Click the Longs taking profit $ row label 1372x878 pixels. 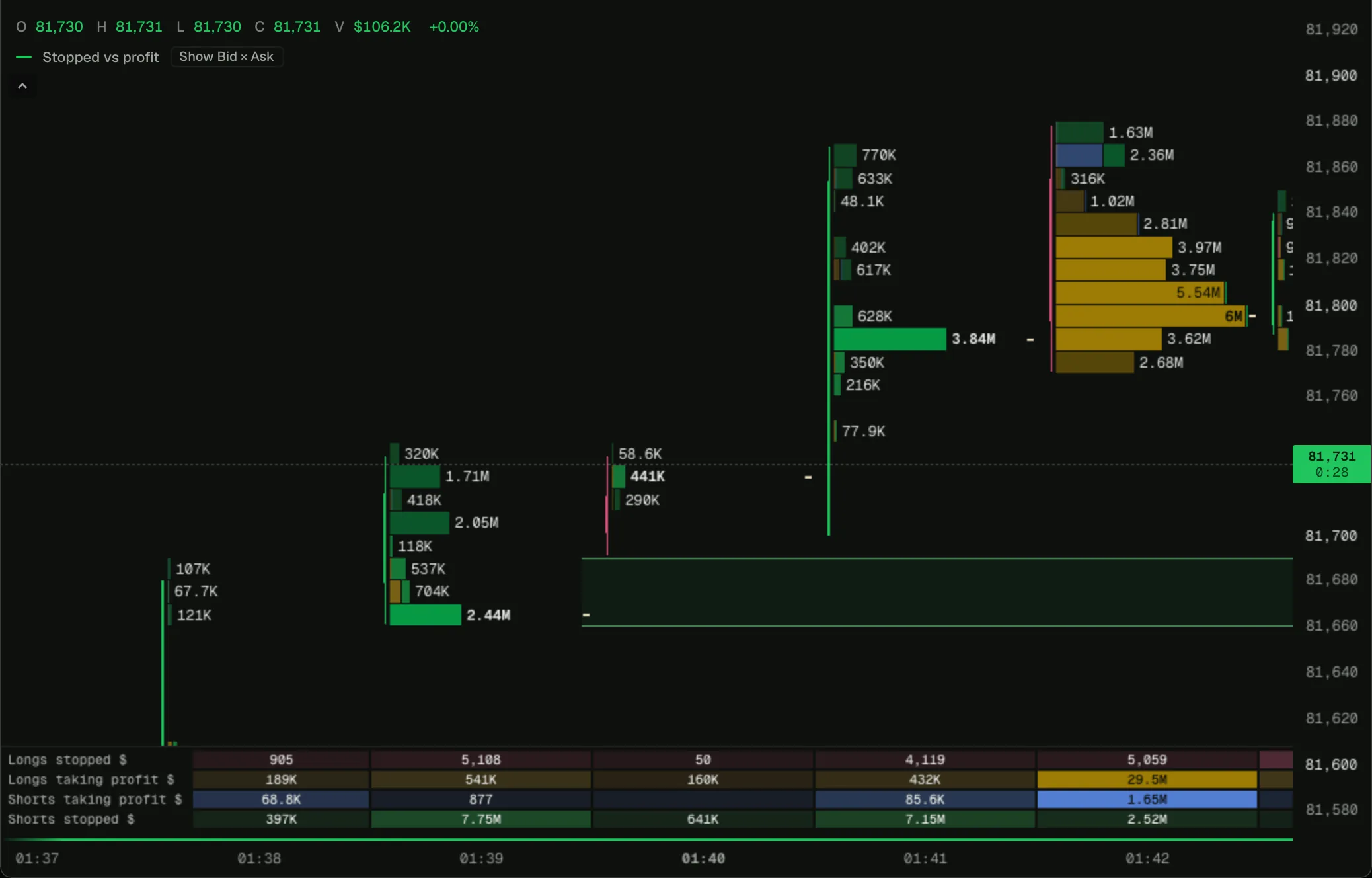pos(91,779)
